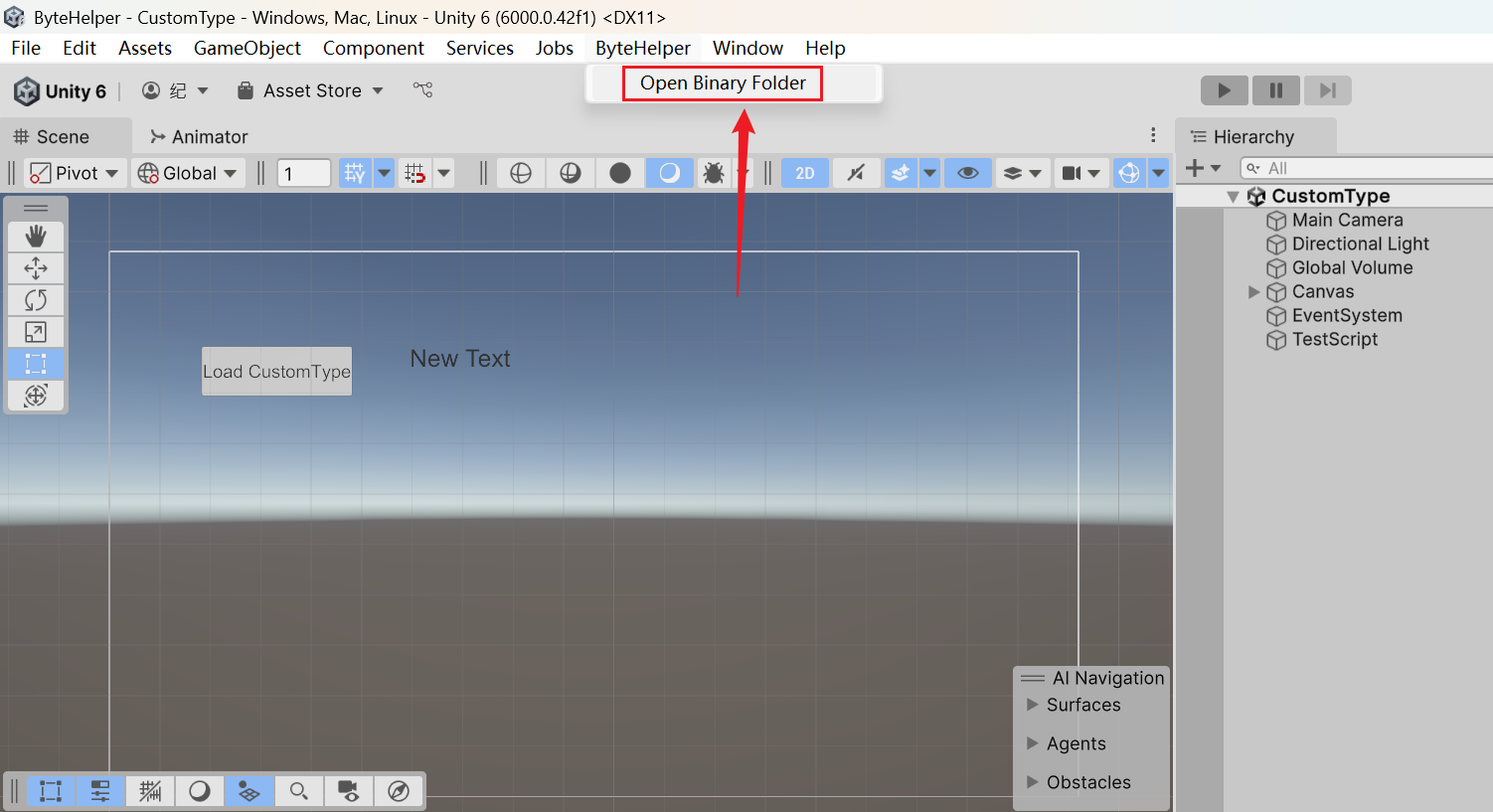This screenshot has width=1493, height=812.
Task: Open the Pivot/Center dropdown
Action: coord(76,173)
